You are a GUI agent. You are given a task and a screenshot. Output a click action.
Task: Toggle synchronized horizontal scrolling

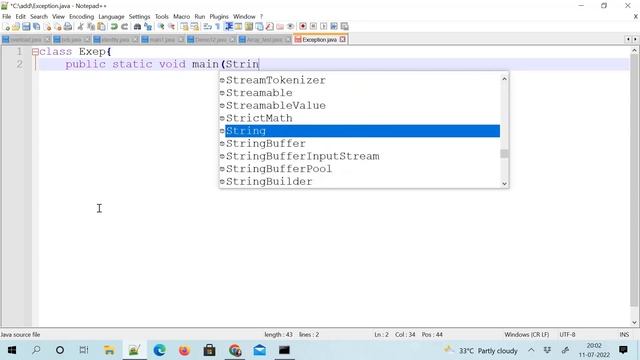[195, 27]
